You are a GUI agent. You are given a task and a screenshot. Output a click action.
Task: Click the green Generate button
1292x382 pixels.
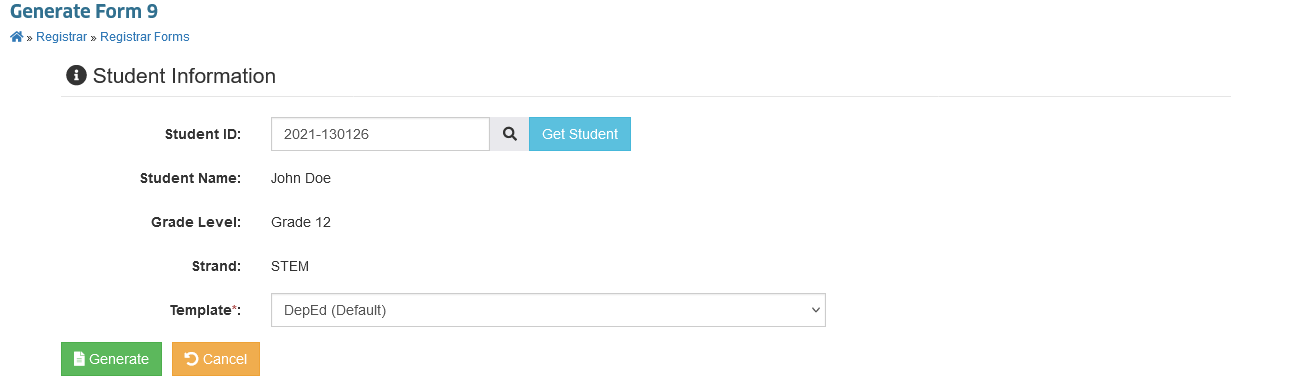[x=111, y=359]
